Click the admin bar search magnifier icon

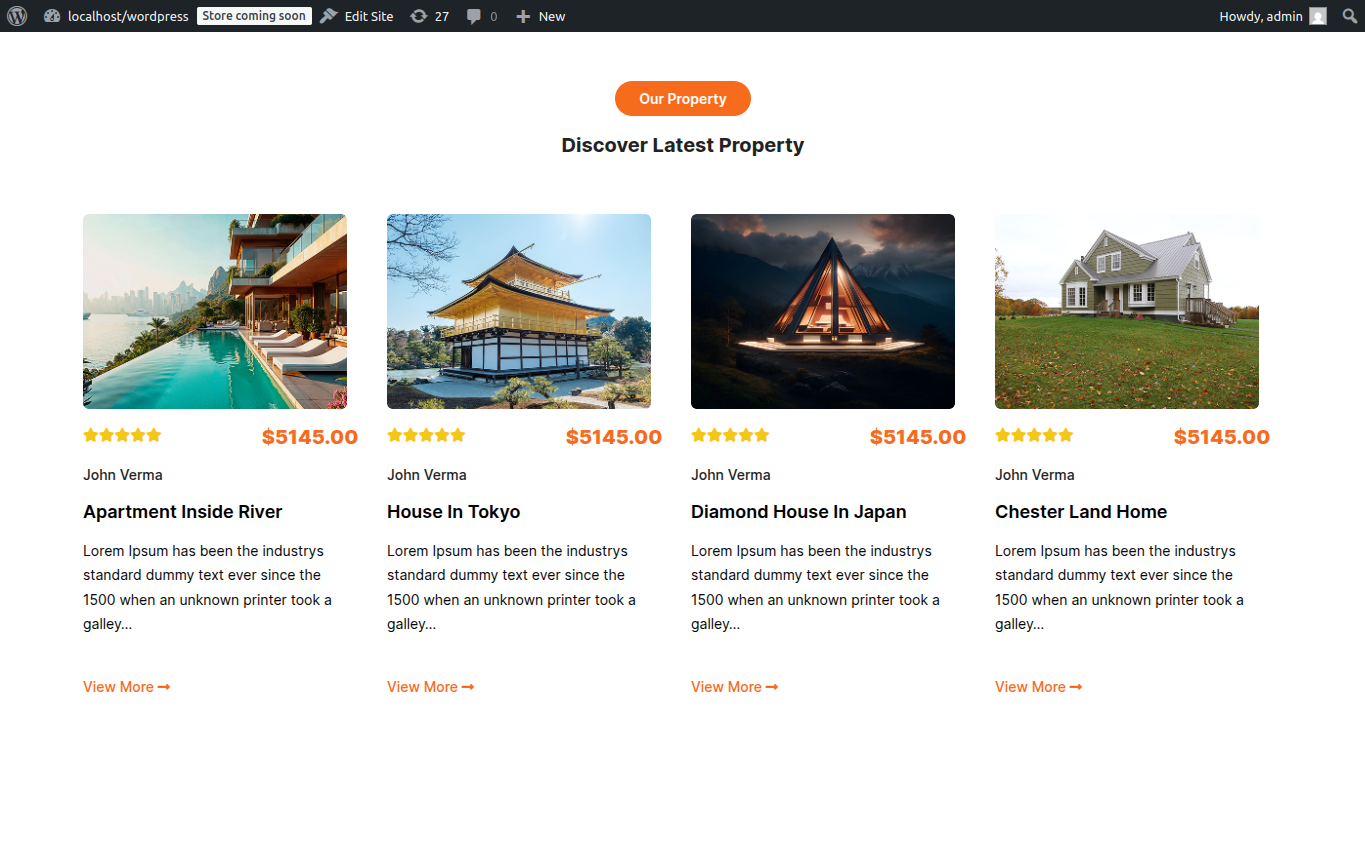coord(1350,16)
